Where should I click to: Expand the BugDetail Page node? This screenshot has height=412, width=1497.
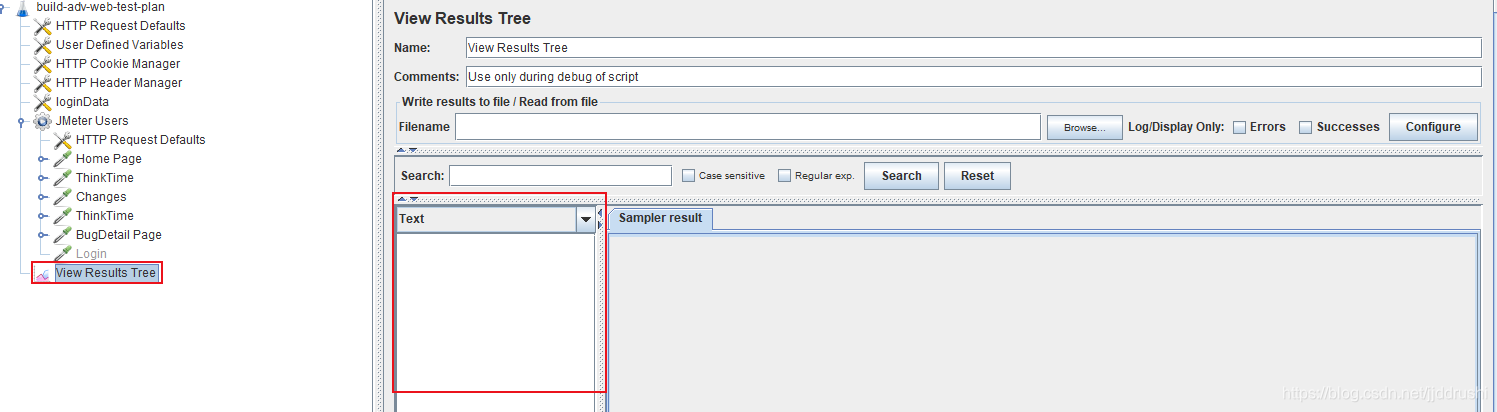tap(42, 235)
